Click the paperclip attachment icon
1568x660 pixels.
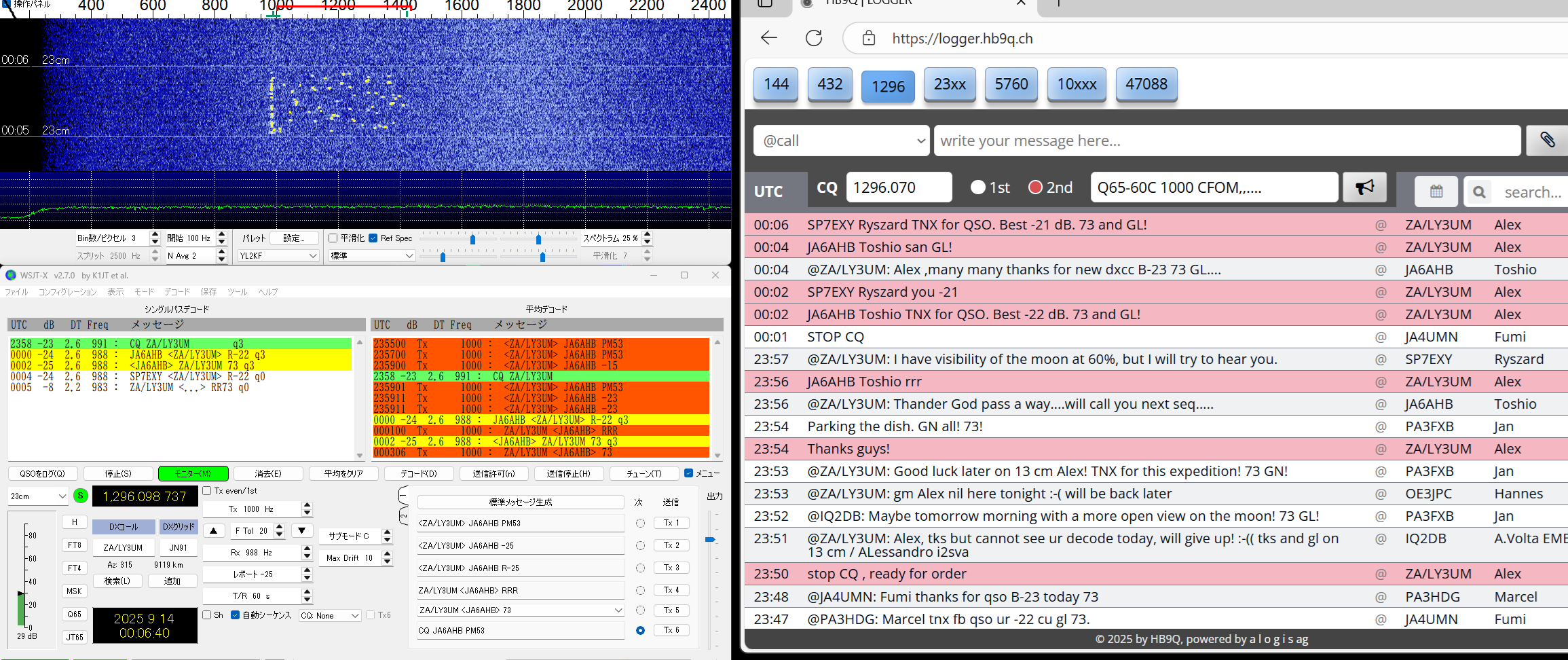1547,141
